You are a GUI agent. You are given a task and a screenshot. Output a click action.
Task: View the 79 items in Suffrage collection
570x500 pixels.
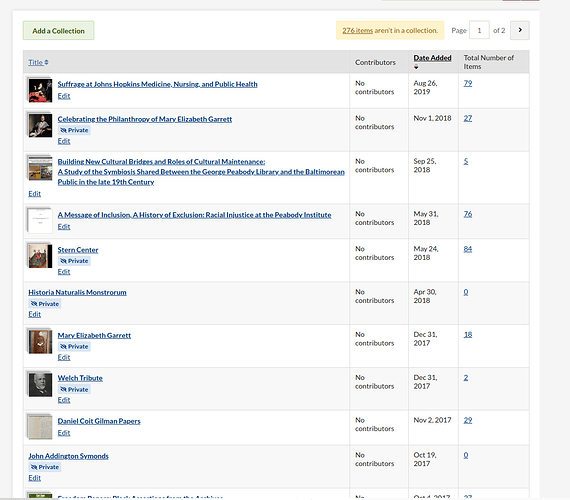(x=467, y=83)
